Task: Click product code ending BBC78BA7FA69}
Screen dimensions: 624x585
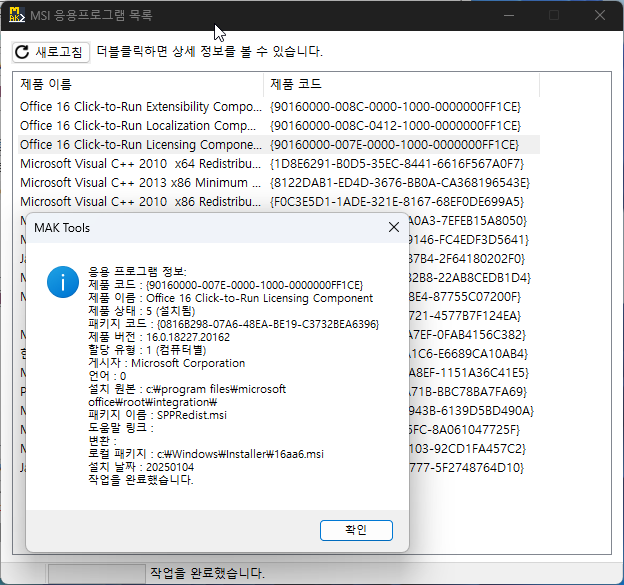Action: pyautogui.click(x=468, y=392)
